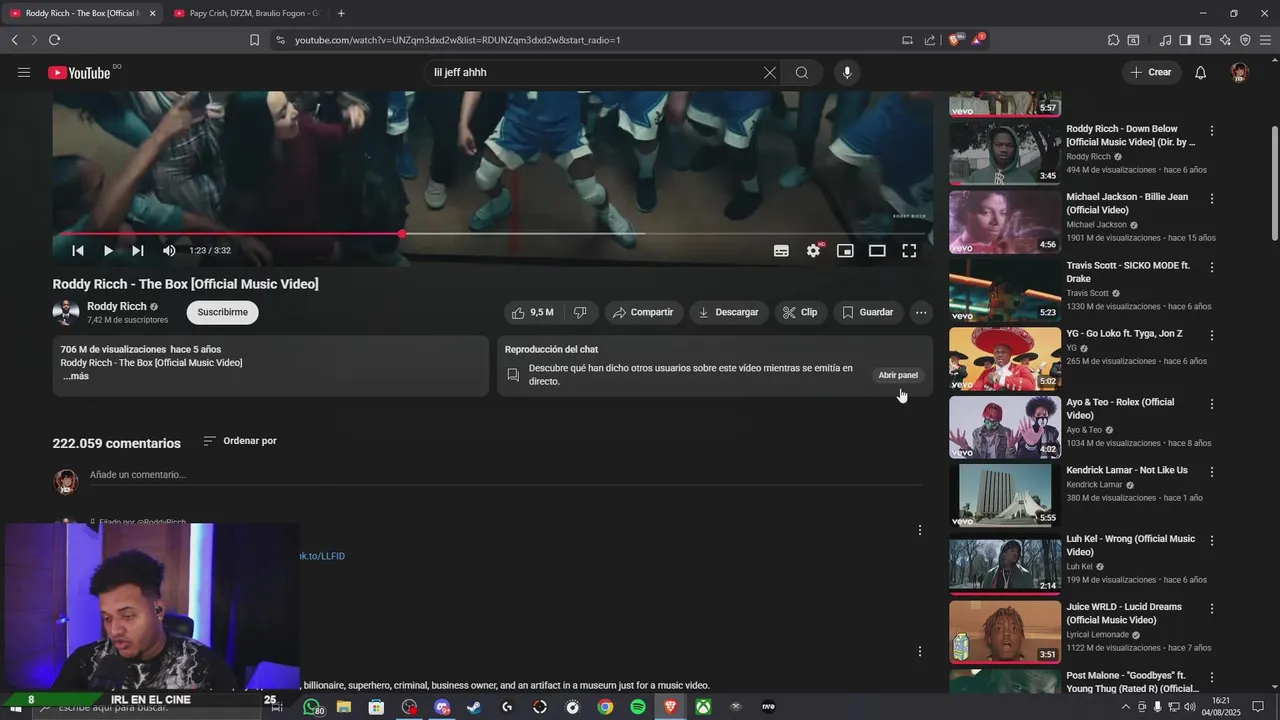1280x720 pixels.
Task: Mute the video volume
Action: pos(169,251)
